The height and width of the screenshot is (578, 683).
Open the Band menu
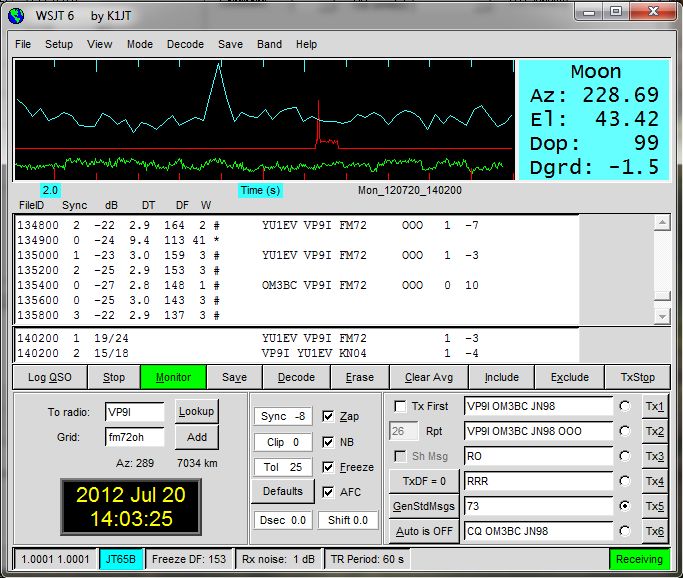coord(269,44)
